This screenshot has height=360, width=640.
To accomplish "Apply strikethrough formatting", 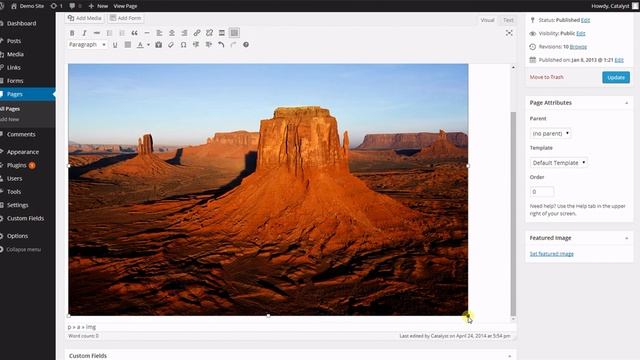I will (x=97, y=33).
